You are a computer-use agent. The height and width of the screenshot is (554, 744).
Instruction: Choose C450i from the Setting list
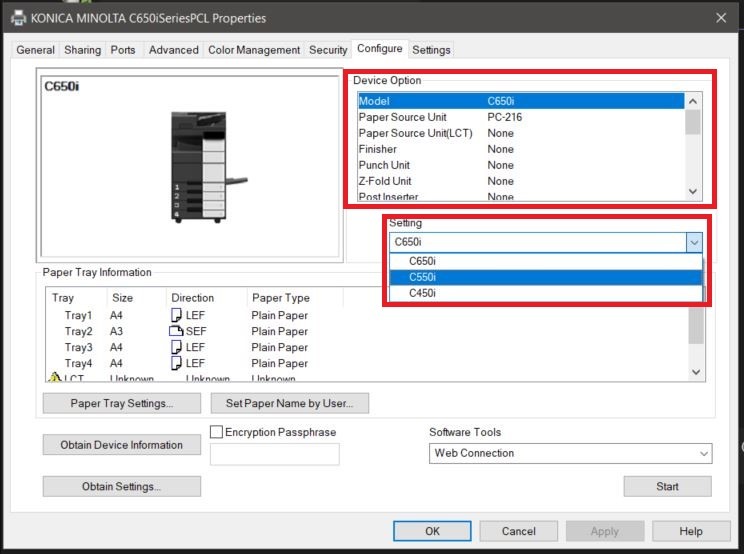tap(422, 293)
